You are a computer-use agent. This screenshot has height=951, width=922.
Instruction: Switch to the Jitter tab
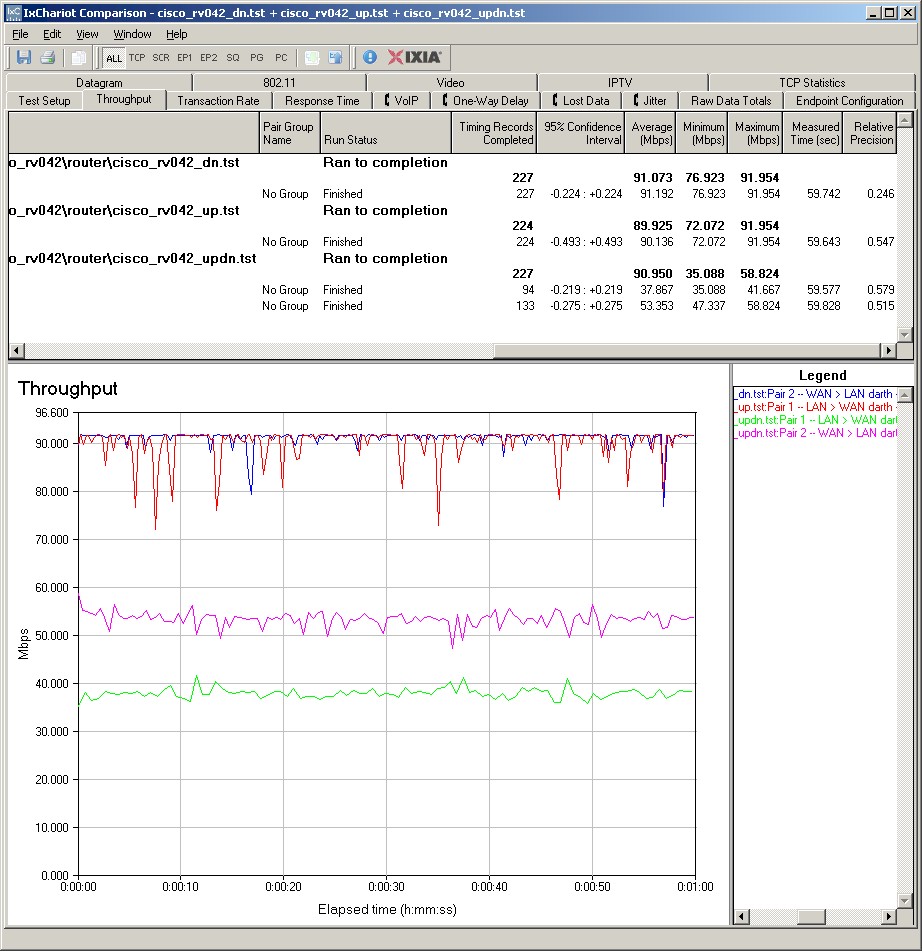coord(650,101)
